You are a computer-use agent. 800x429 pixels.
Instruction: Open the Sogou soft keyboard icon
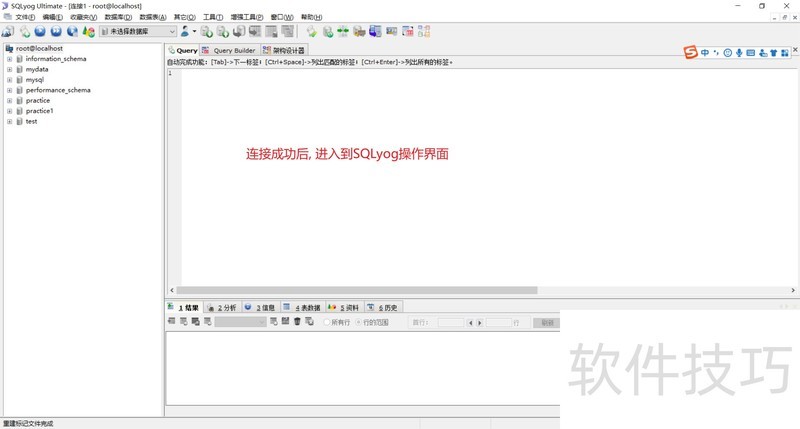point(751,53)
